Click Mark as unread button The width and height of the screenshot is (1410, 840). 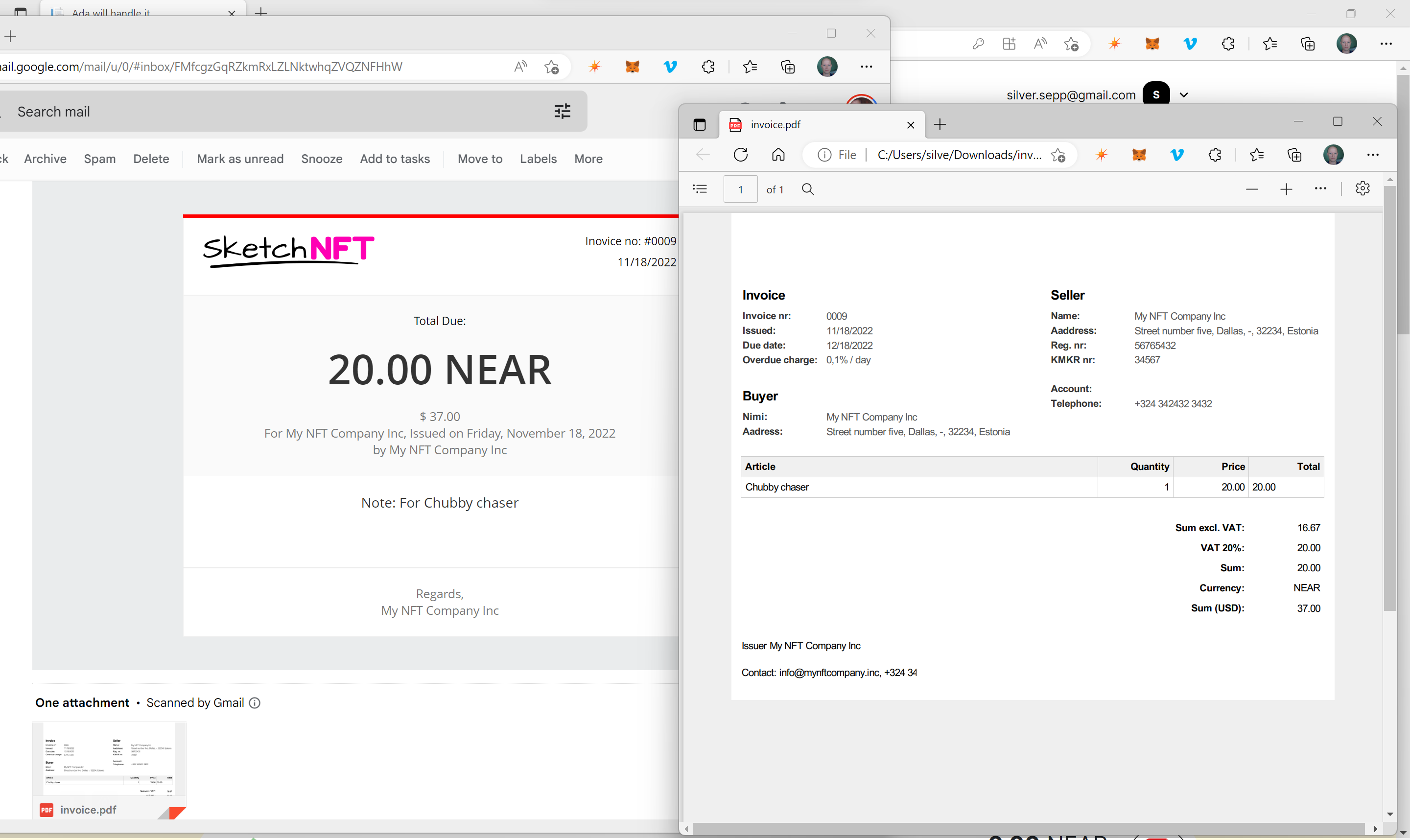pyautogui.click(x=240, y=159)
